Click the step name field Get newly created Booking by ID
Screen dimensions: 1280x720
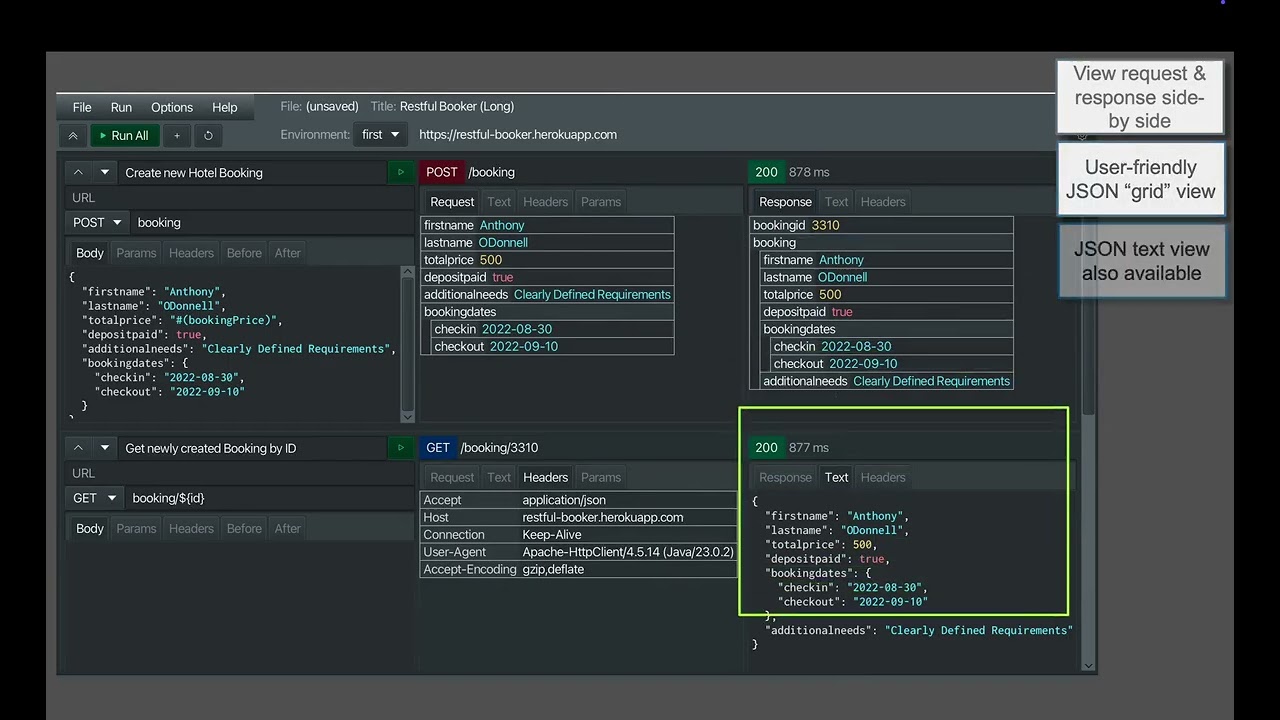pos(253,448)
